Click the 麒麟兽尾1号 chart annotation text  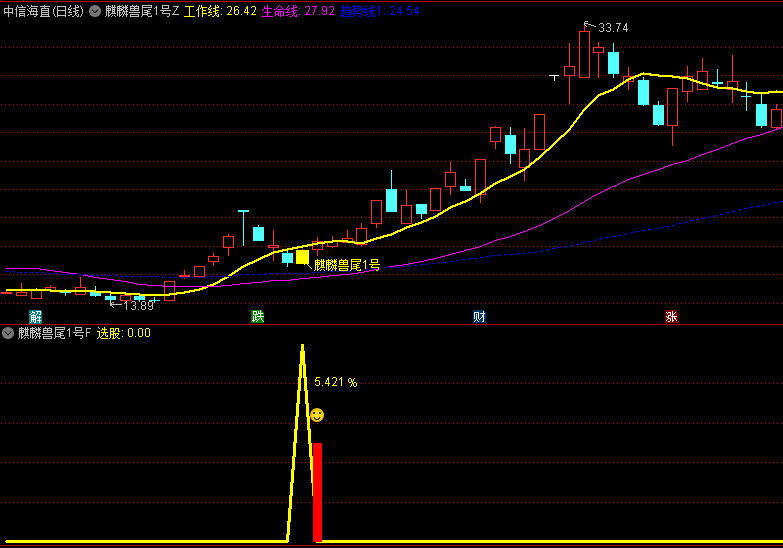tap(347, 265)
